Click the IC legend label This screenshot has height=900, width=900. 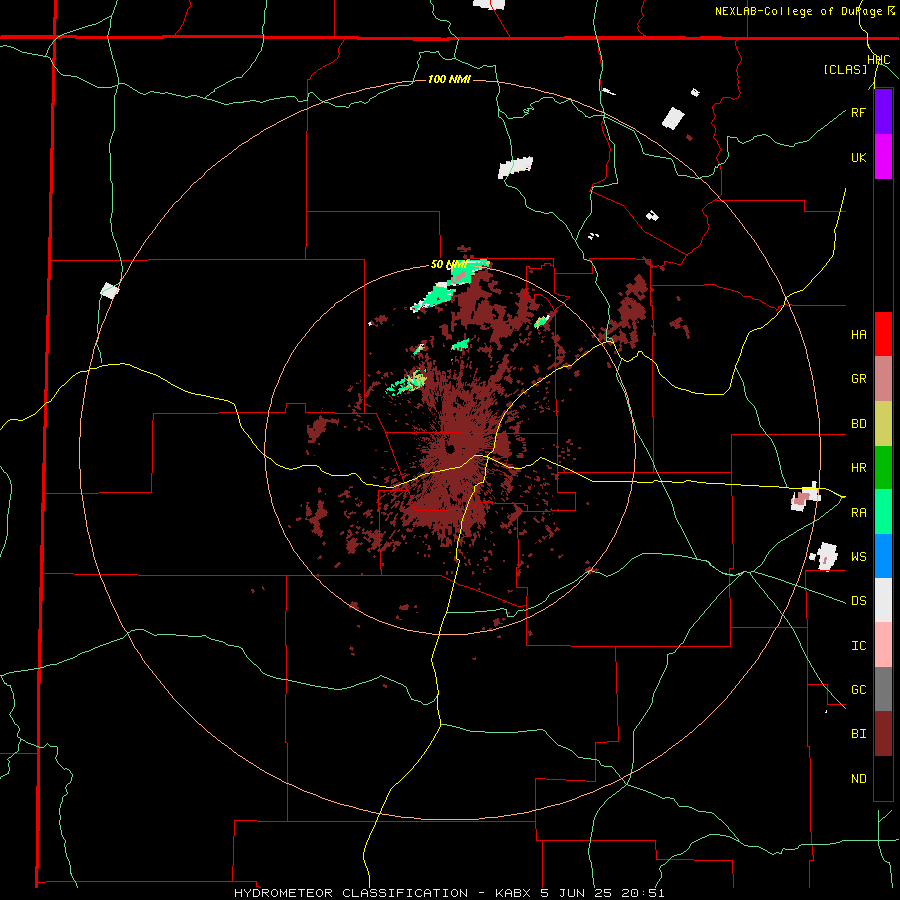(x=858, y=646)
